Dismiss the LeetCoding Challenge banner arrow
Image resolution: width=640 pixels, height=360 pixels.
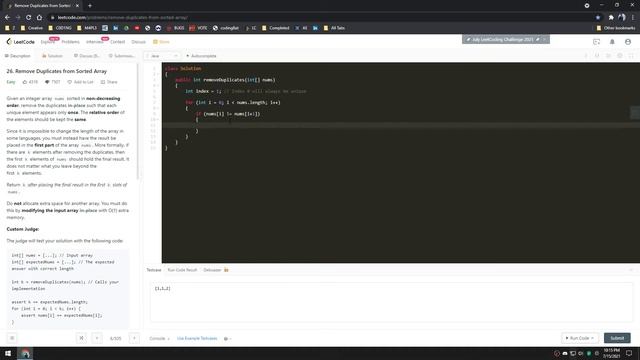[544, 40]
